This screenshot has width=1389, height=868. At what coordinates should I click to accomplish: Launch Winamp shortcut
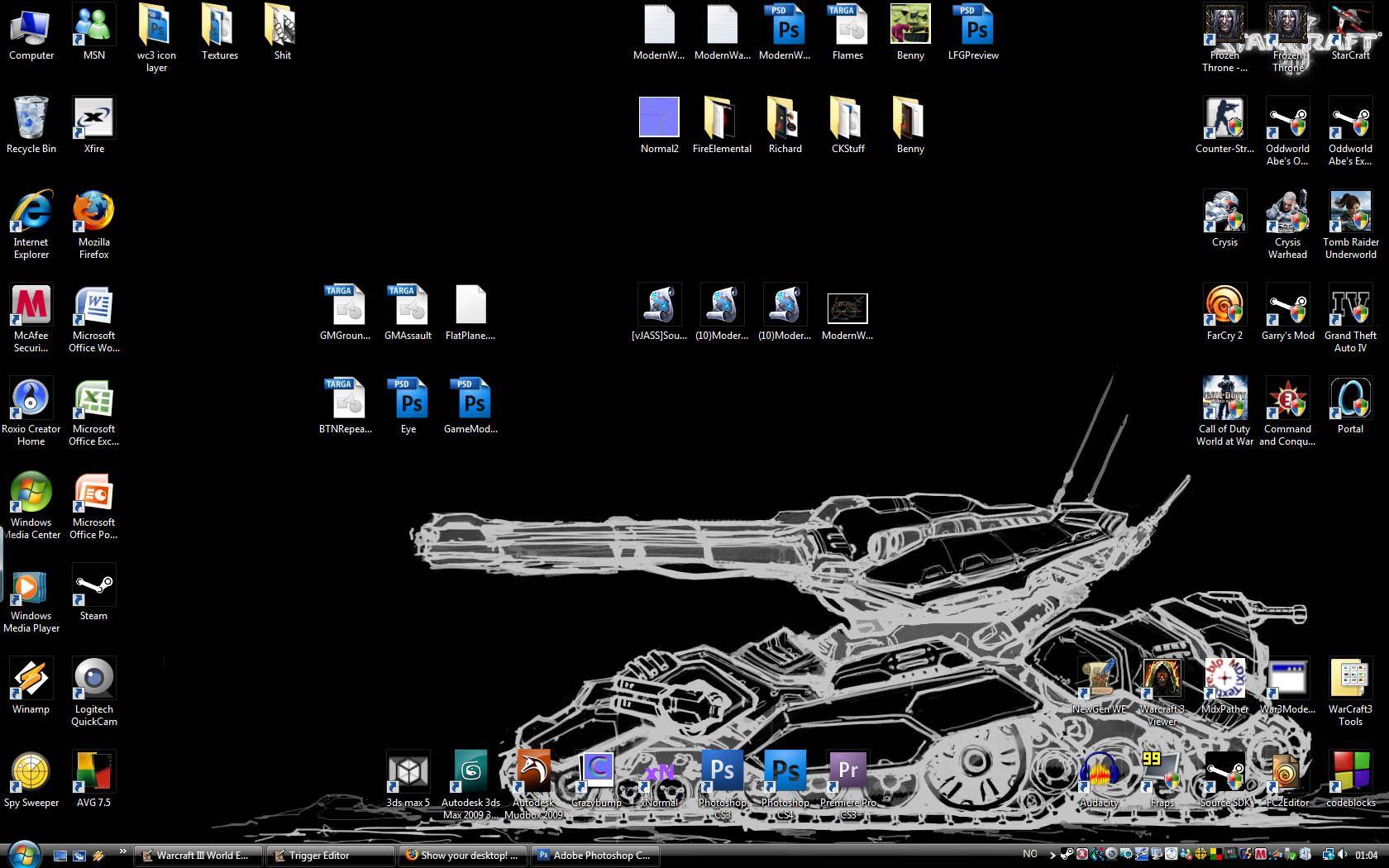tap(31, 686)
